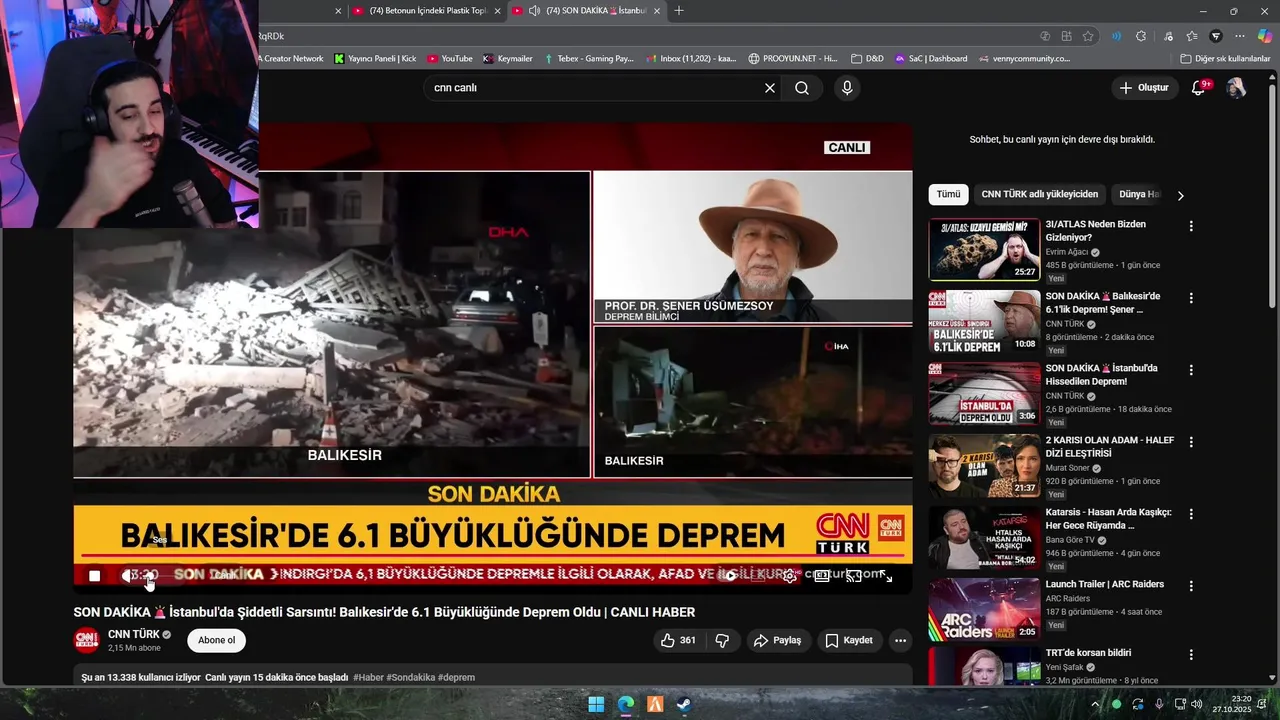Switch to 'SON DAKİKA İstanbul' browser tab
Viewport: 1280px width, 720px height.
click(x=586, y=11)
